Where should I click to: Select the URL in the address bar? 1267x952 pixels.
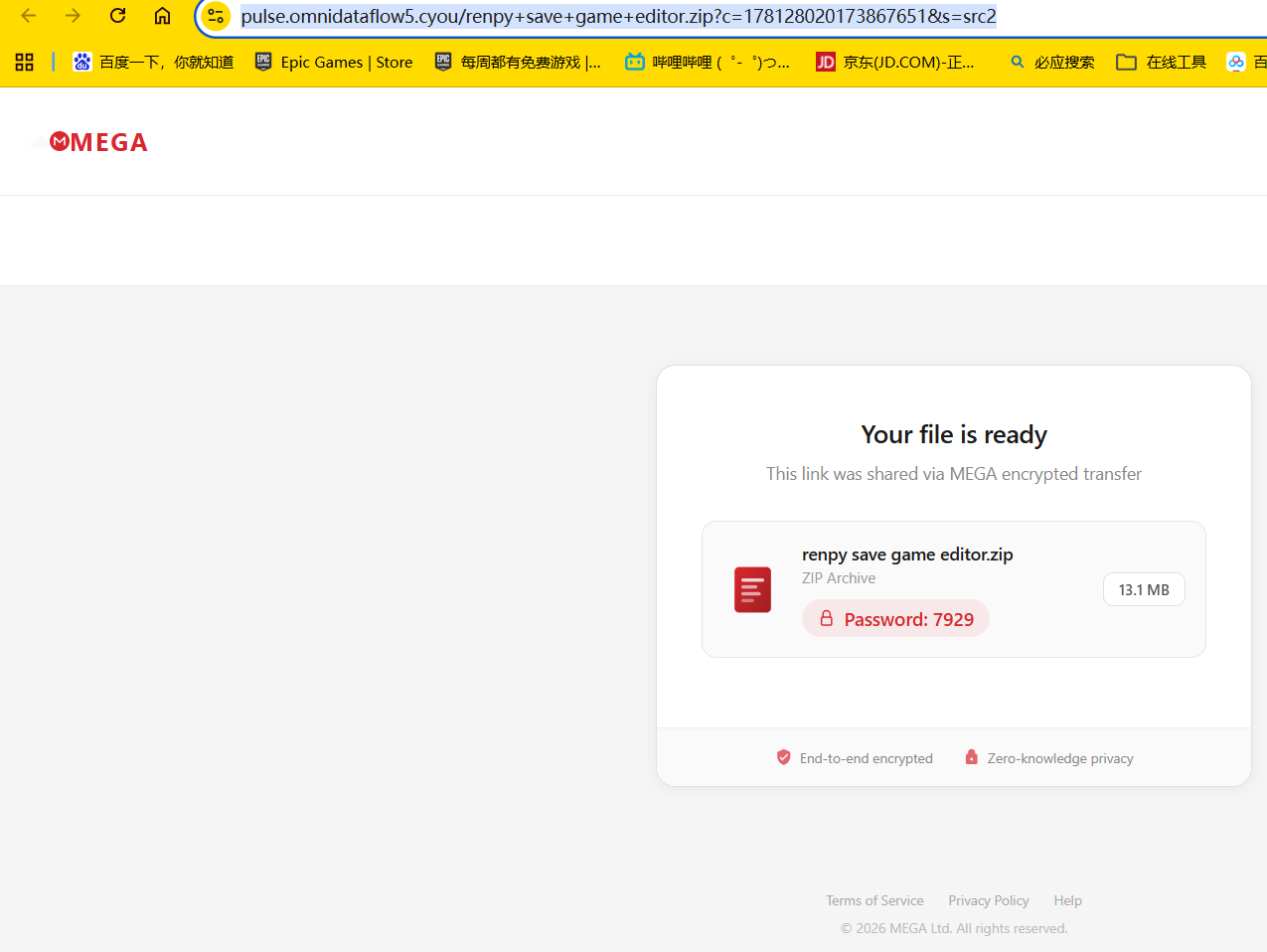[618, 16]
